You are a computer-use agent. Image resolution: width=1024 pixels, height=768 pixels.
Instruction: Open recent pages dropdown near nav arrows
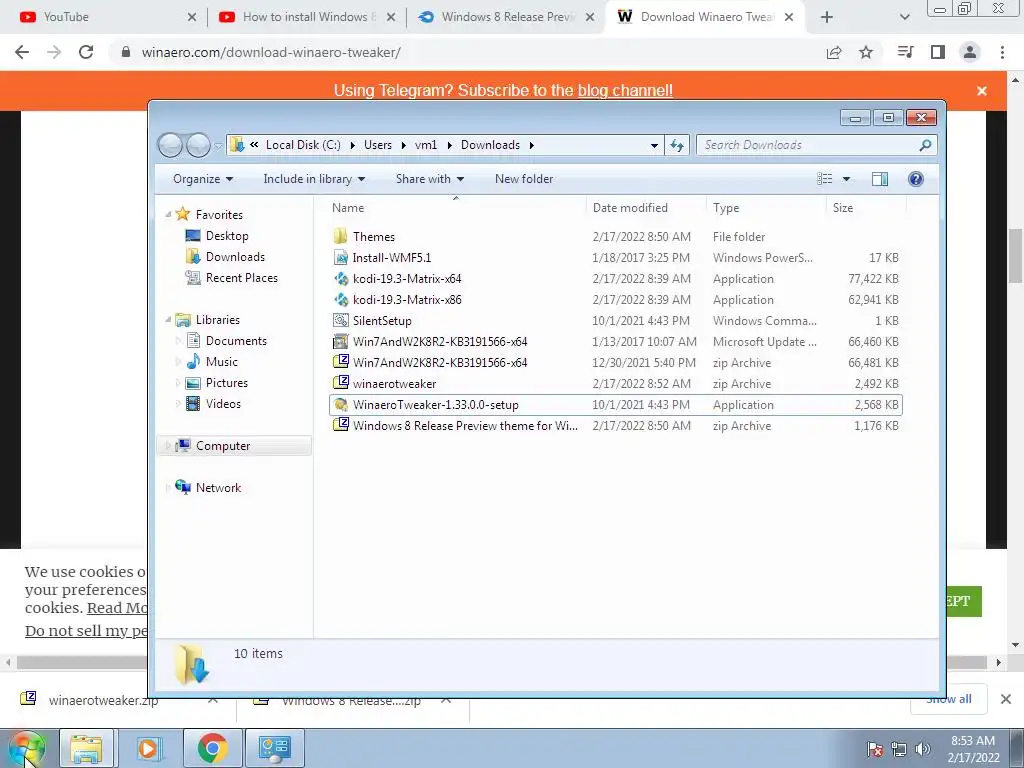[218, 145]
